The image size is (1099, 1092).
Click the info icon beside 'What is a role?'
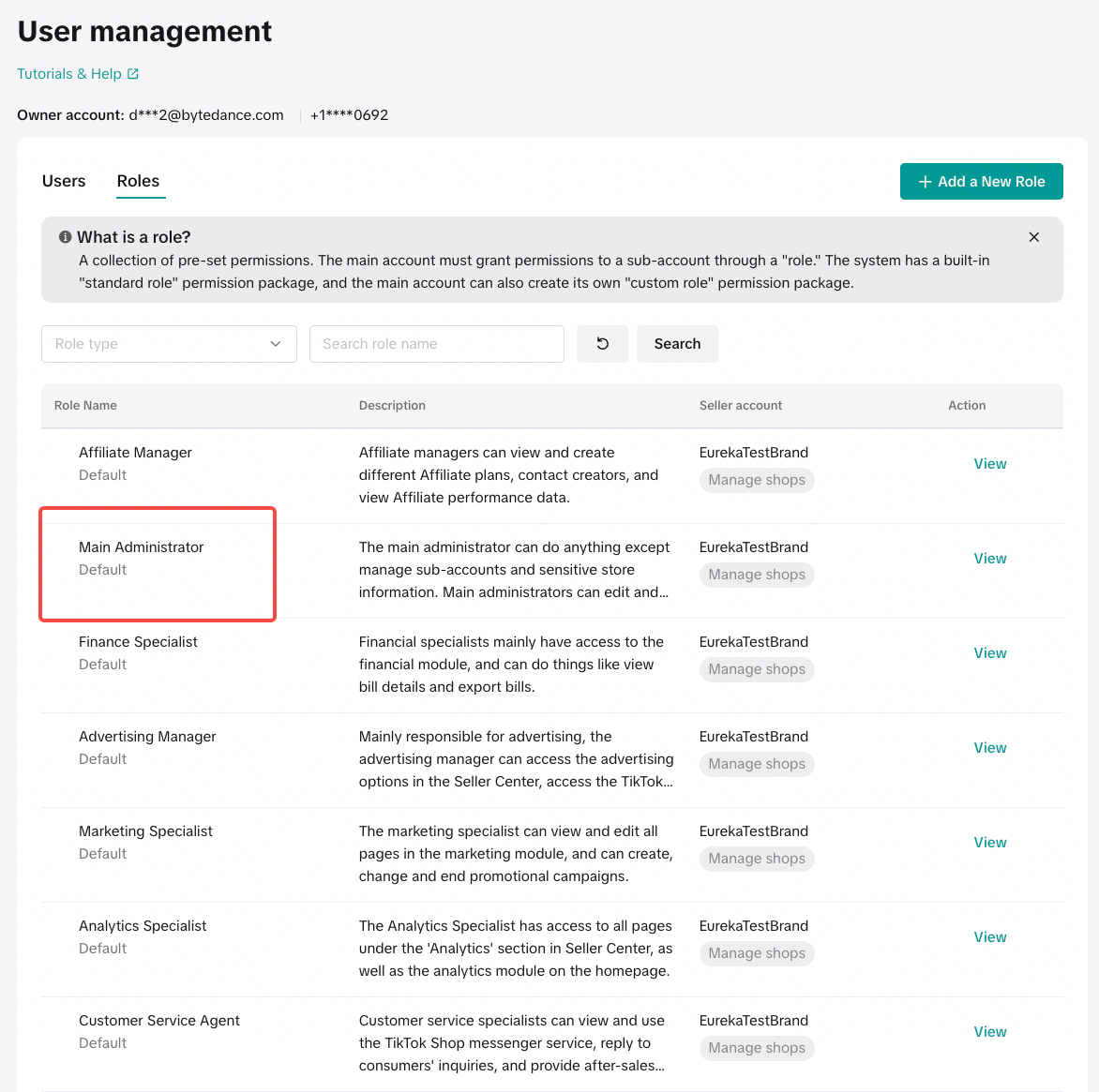[66, 237]
